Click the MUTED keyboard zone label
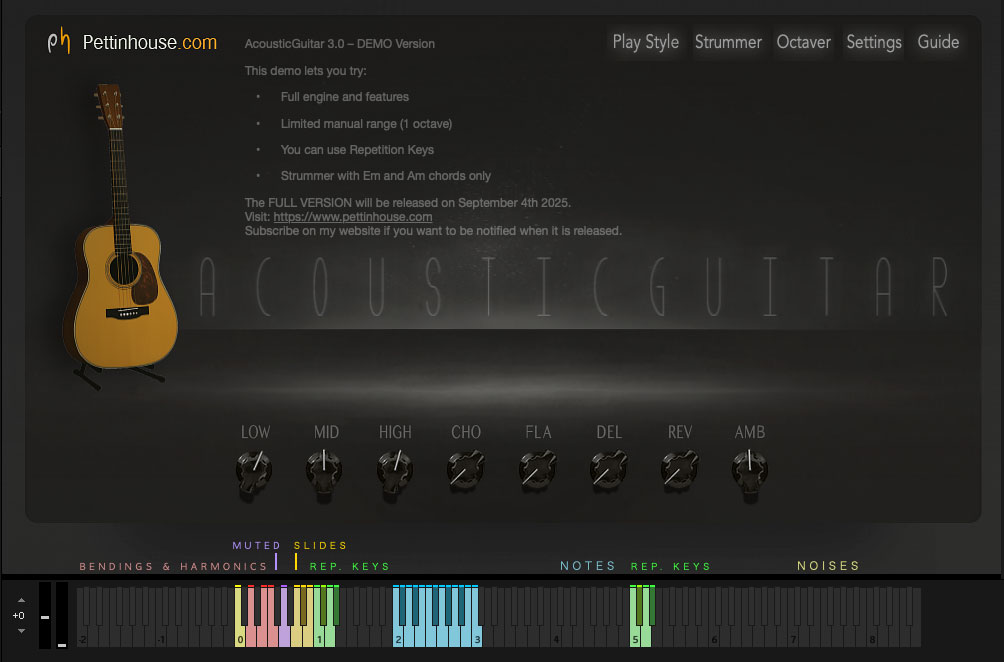Image resolution: width=1004 pixels, height=662 pixels. 256,545
